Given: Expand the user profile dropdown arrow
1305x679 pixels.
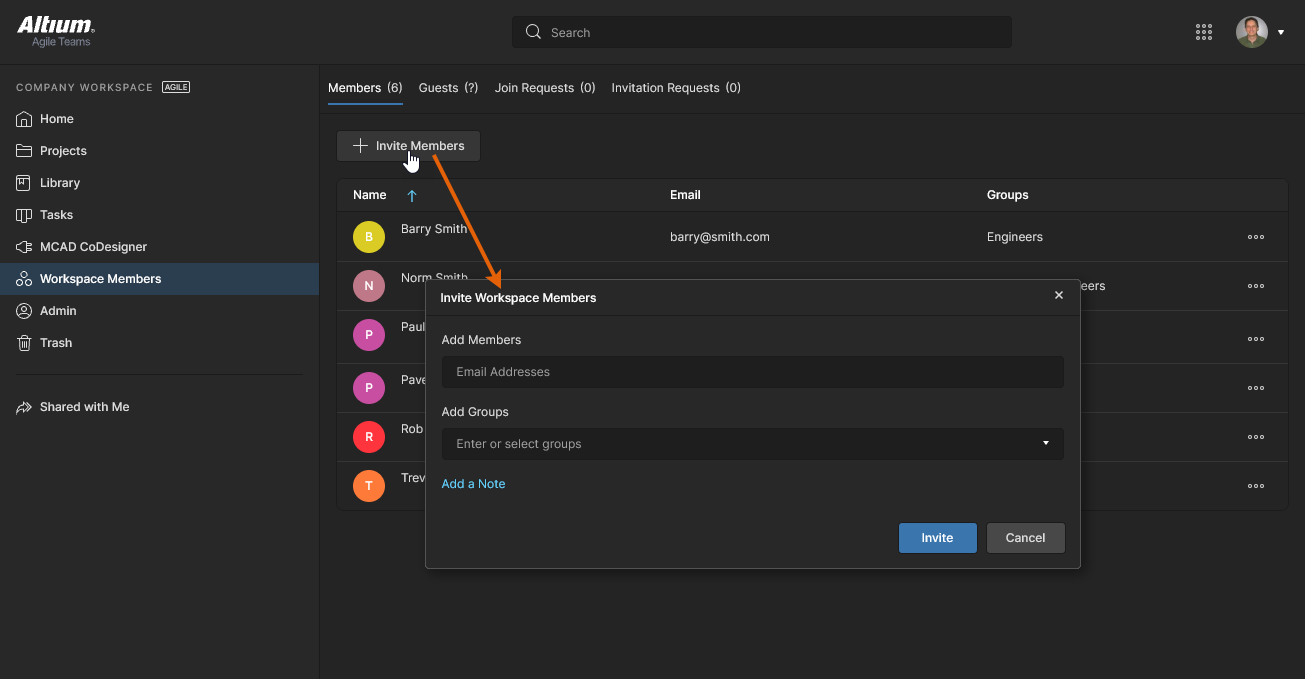Looking at the screenshot, I should [1281, 32].
